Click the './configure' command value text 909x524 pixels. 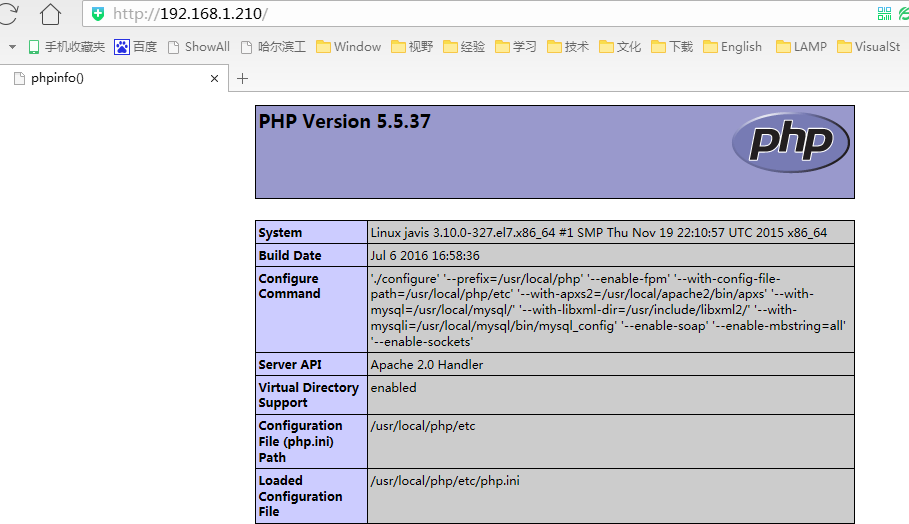click(608, 310)
